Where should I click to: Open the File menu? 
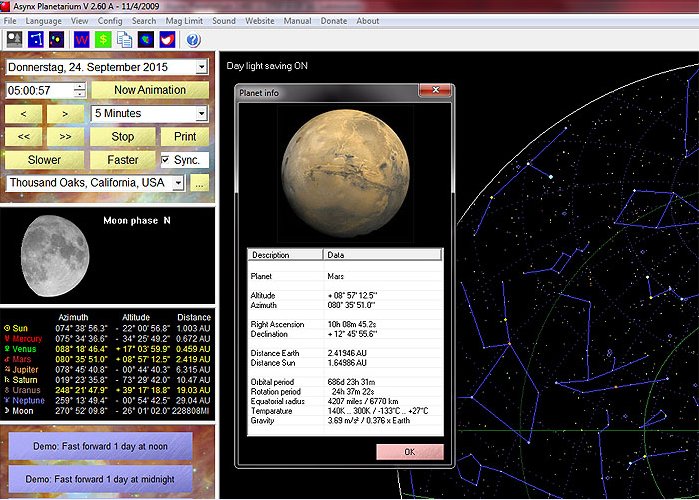tap(10, 21)
